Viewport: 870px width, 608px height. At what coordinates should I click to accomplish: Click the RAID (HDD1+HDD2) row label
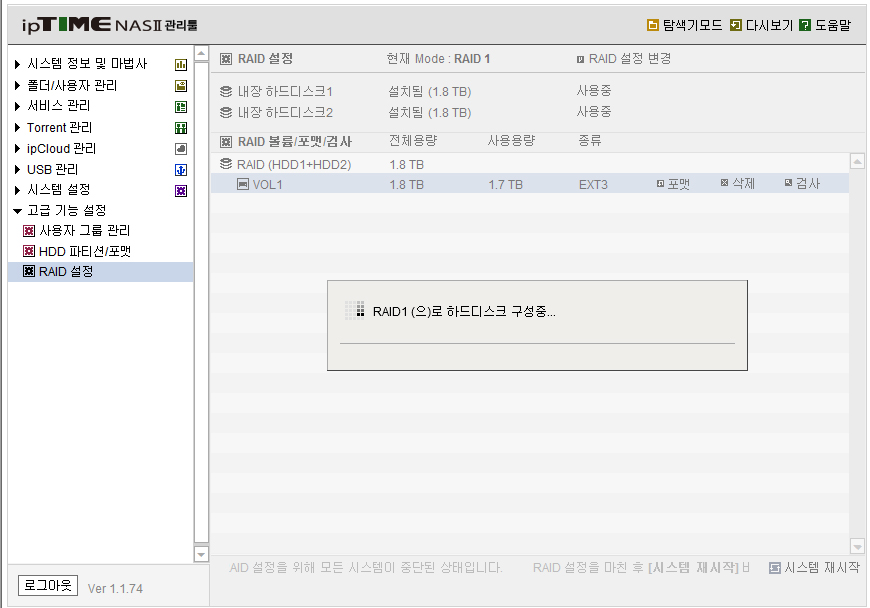[294, 165]
